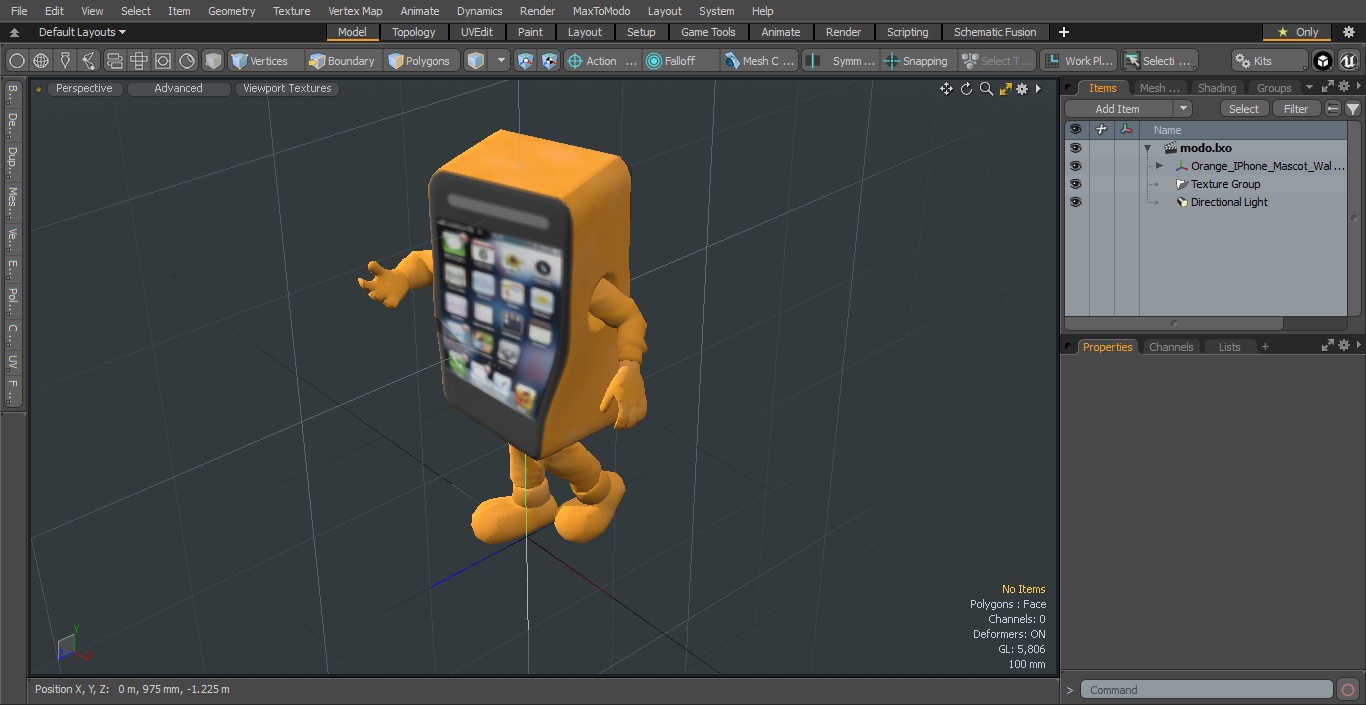Collapse the modo.lxo scene tree
Screen dimensions: 1366x705
pos(1148,148)
